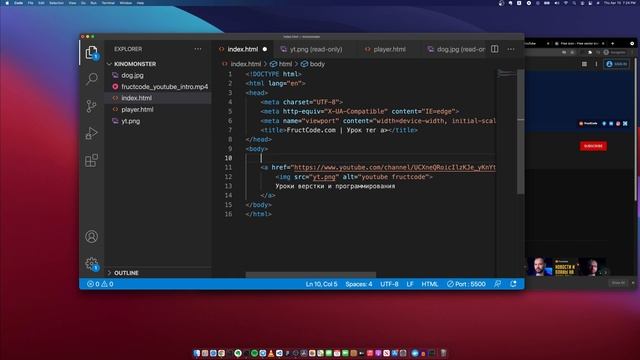Screen dimensions: 640x360
Task: Open the Explorer view in activity bar
Action: click(91, 53)
